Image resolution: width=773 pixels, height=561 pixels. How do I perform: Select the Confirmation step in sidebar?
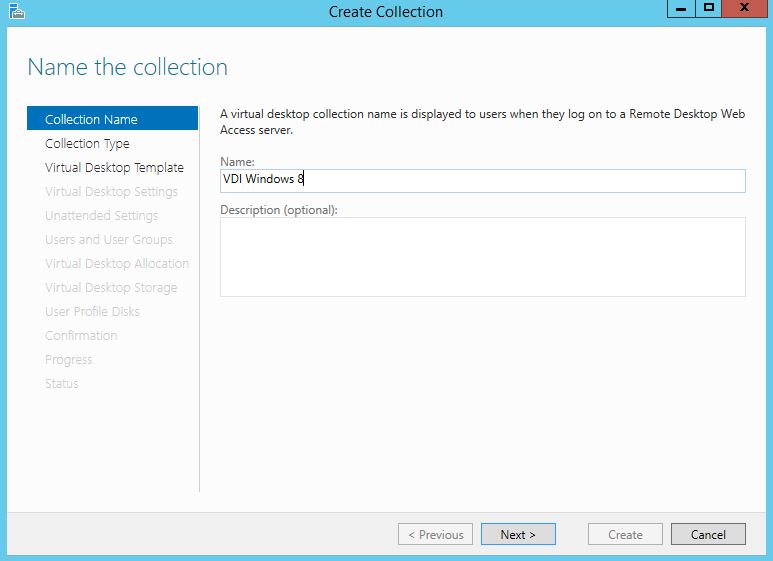tap(81, 335)
